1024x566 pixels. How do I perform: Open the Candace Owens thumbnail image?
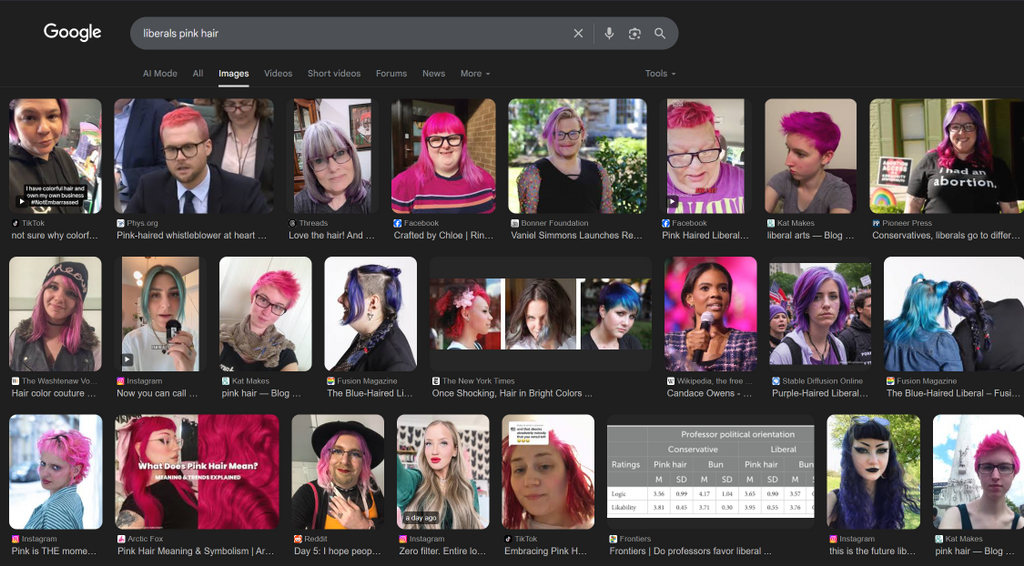[x=711, y=314]
